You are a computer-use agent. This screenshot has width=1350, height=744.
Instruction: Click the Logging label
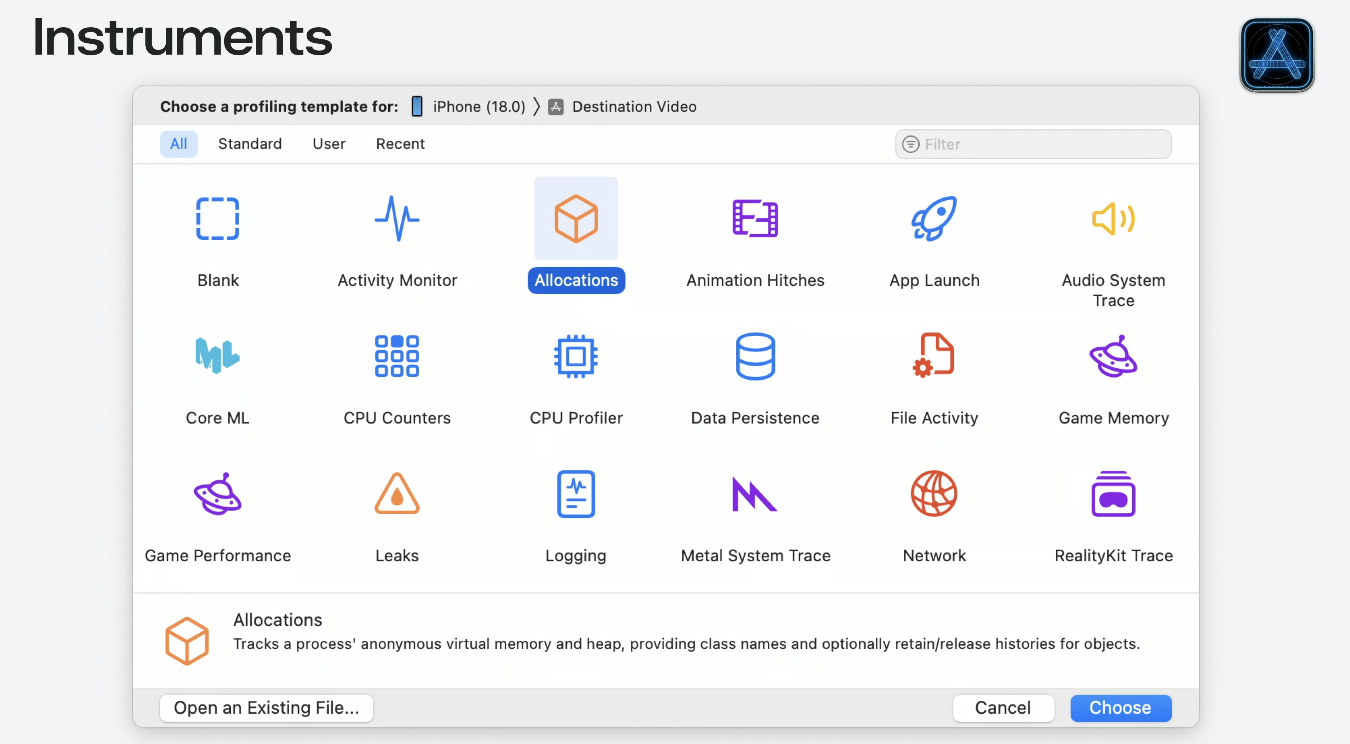click(x=576, y=556)
